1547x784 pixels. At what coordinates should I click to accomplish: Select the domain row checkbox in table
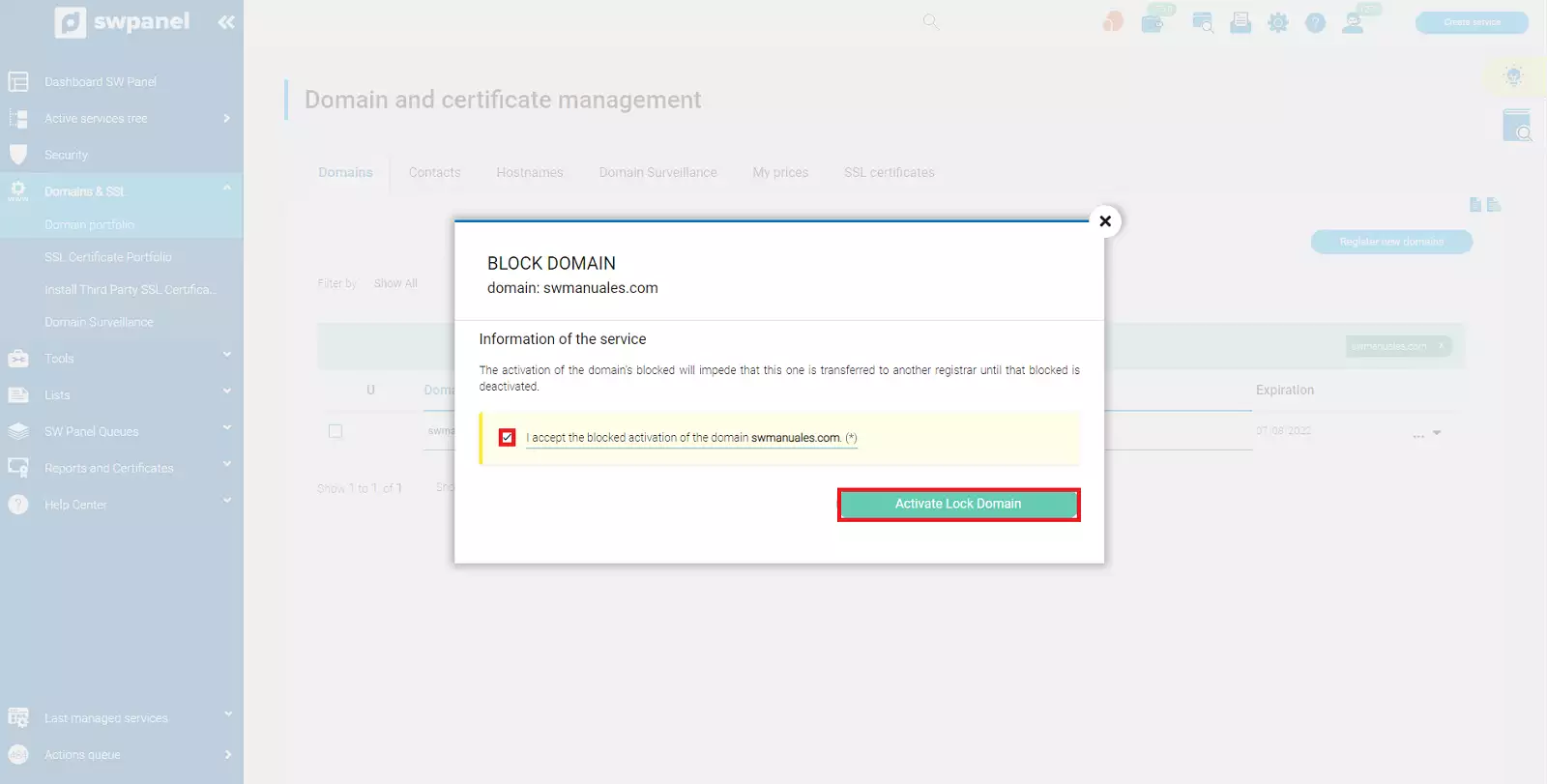coord(336,431)
